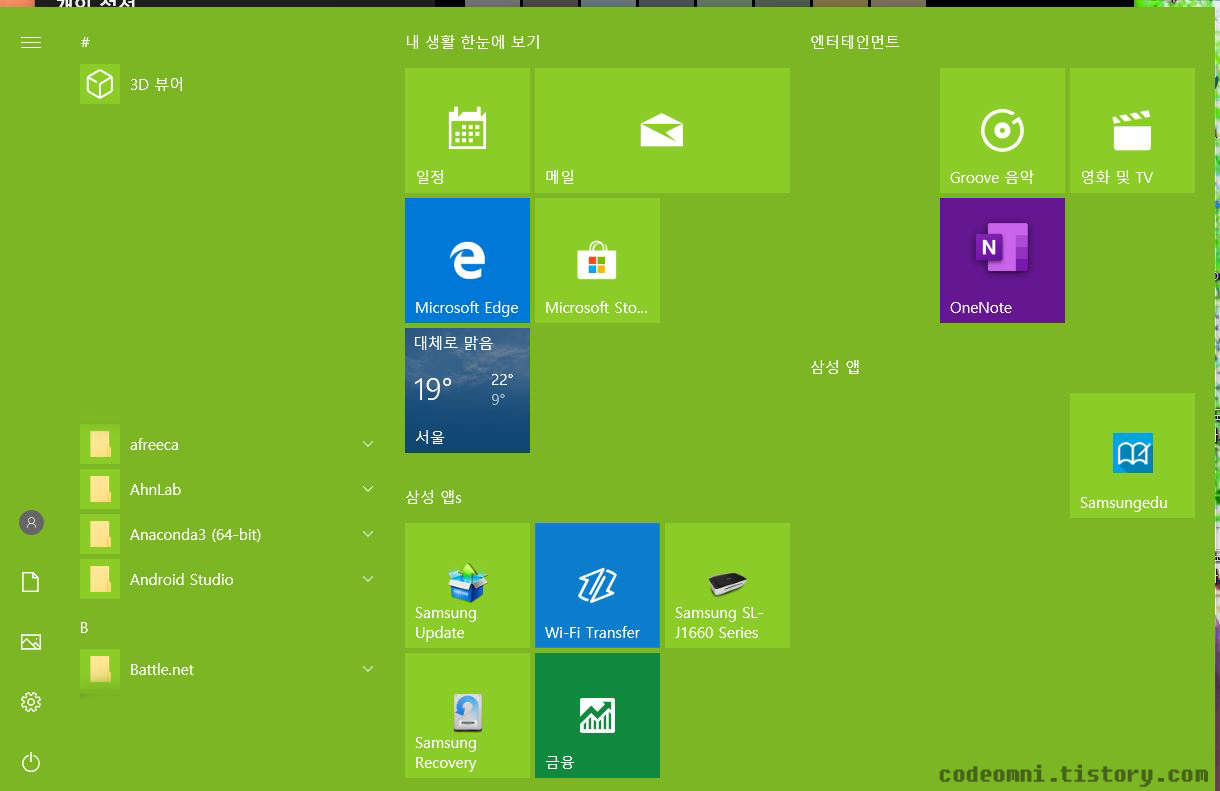Launch the Groove 음악 tile
This screenshot has height=791, width=1220.
pos(1002,130)
